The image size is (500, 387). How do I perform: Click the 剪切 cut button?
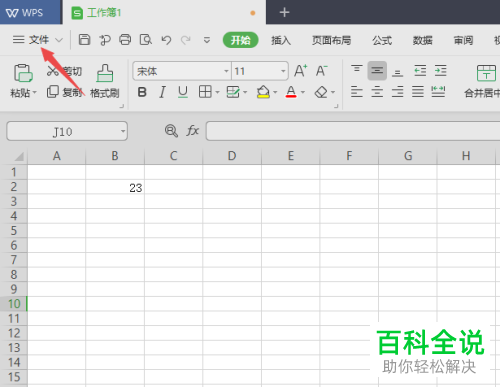tap(64, 71)
